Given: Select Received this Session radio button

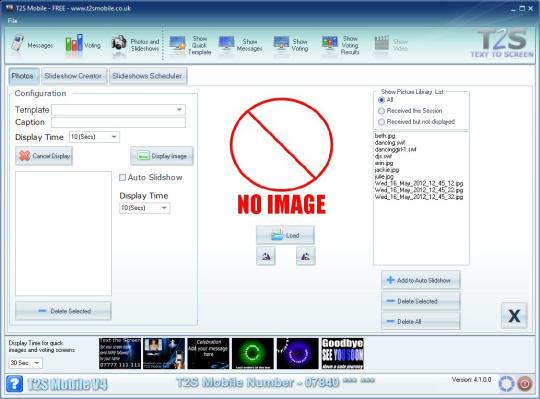Looking at the screenshot, I should [x=381, y=111].
